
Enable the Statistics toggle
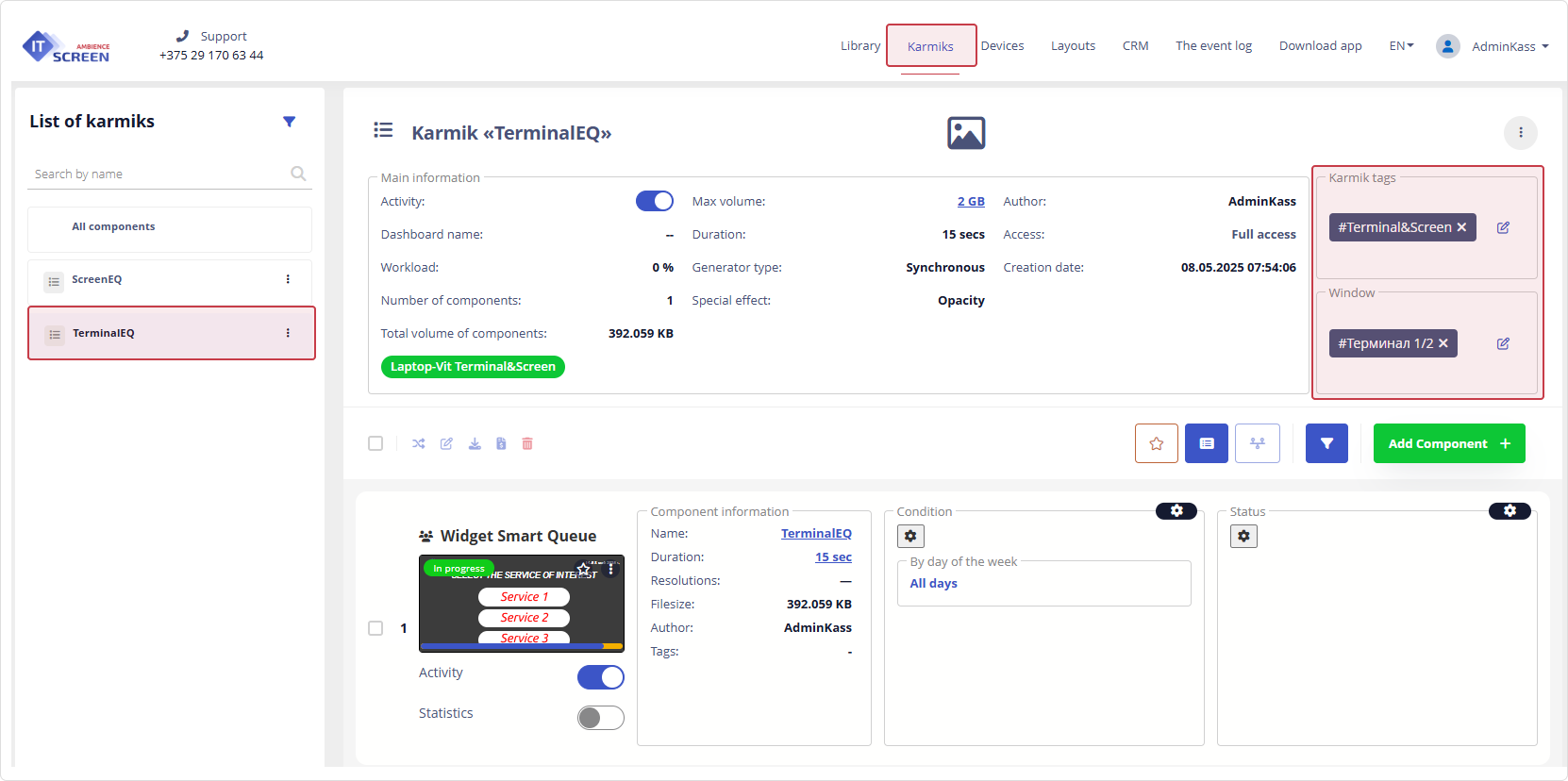click(600, 718)
